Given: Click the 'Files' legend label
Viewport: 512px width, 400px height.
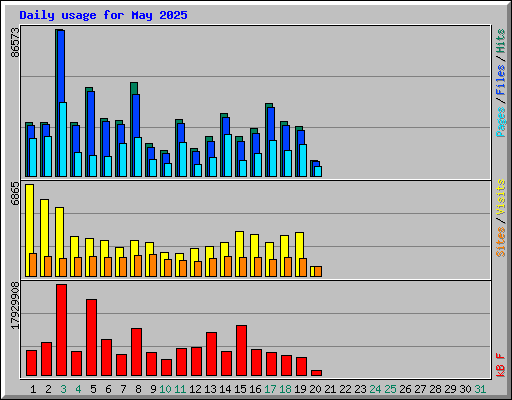Looking at the screenshot, I should pyautogui.click(x=500, y=80).
